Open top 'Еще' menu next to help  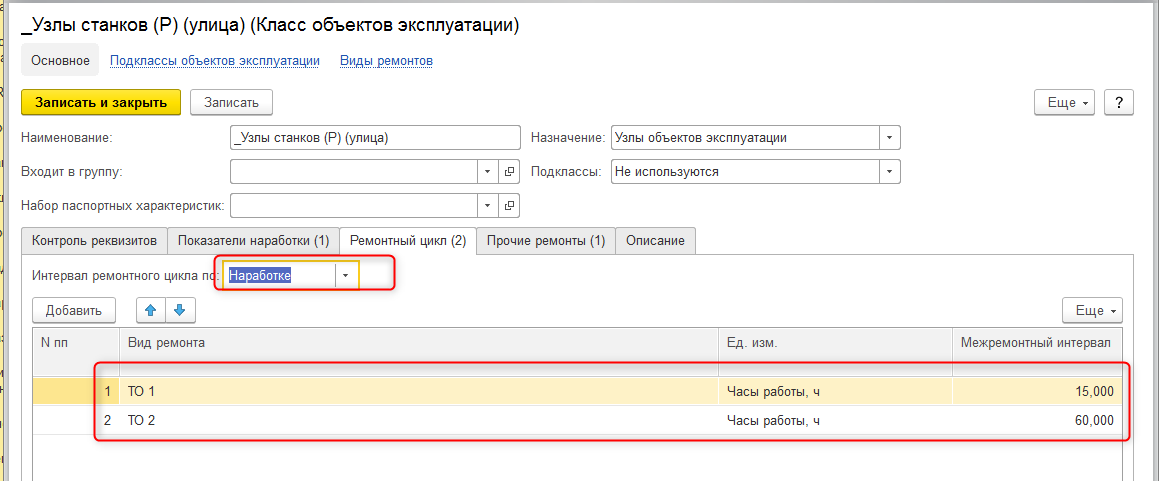pos(1065,102)
